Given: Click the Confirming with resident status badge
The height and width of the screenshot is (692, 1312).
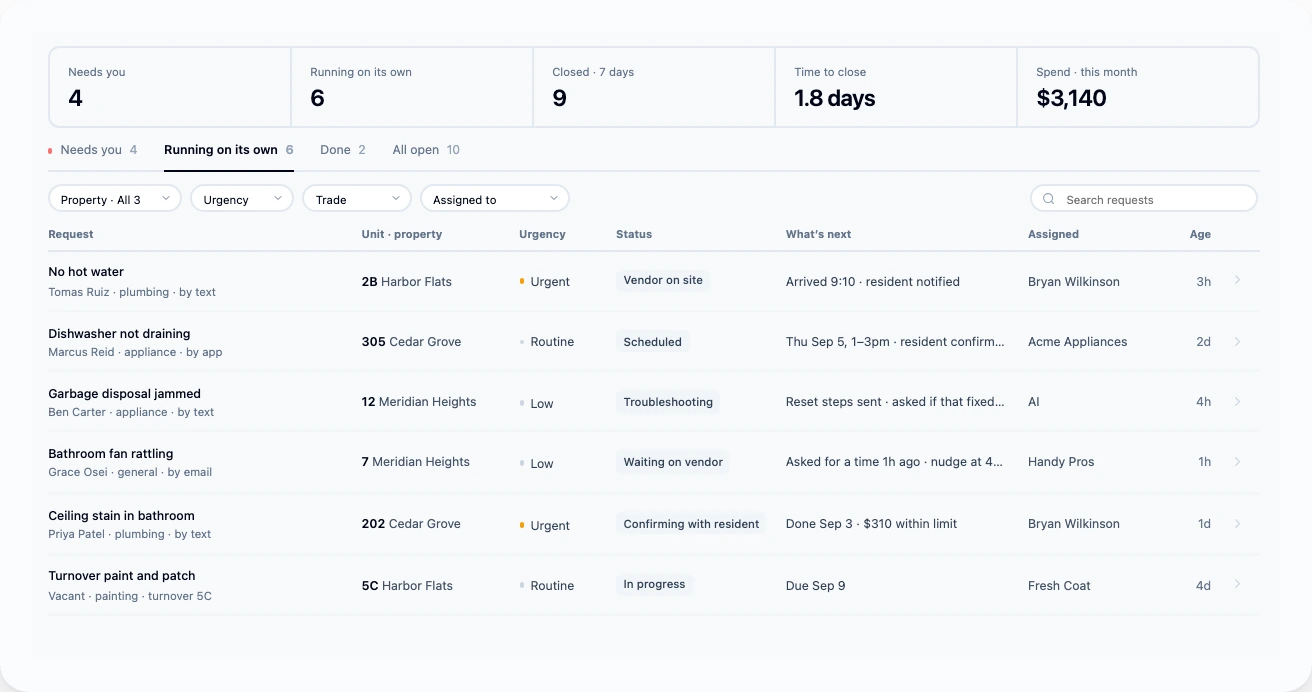Looking at the screenshot, I should coord(691,524).
